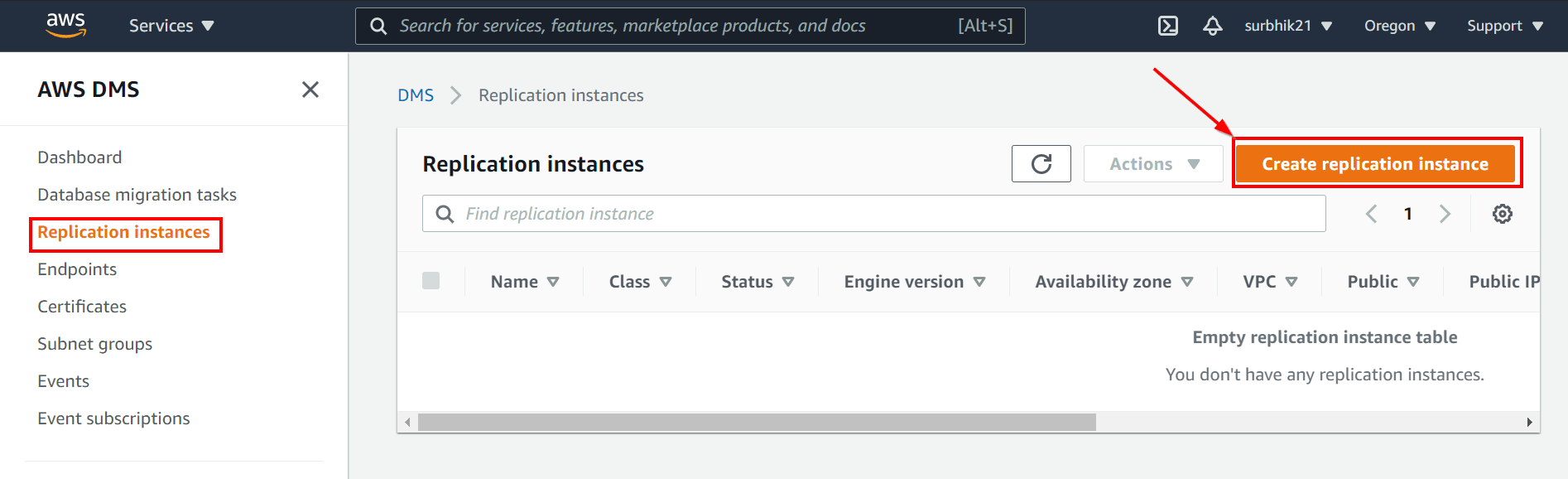The width and height of the screenshot is (1568, 479).
Task: Open the Oregon region selector
Action: click(1400, 26)
